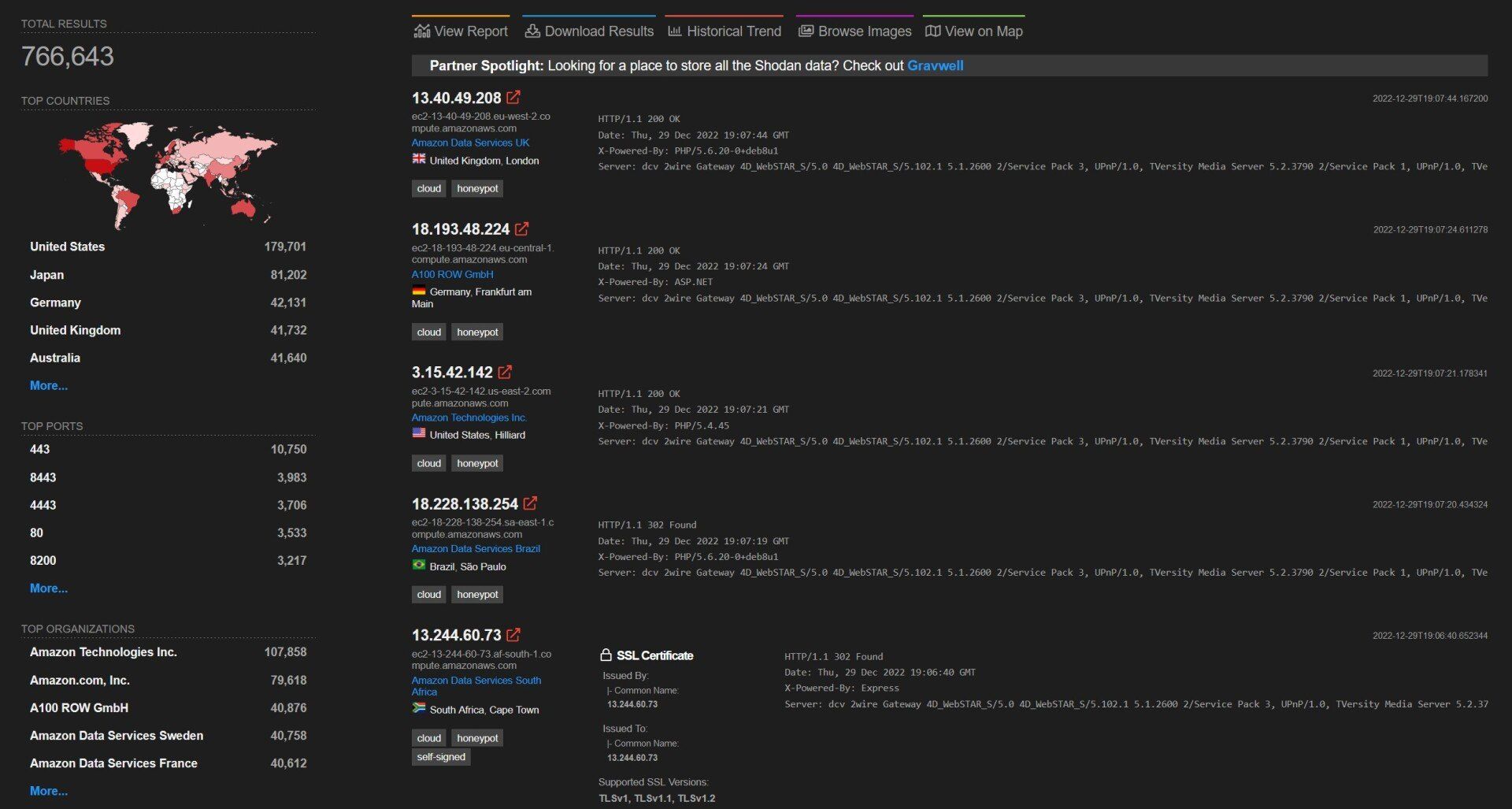Open Amazon Data Services UK organization link
Image resolution: width=1512 pixels, height=809 pixels.
point(470,143)
